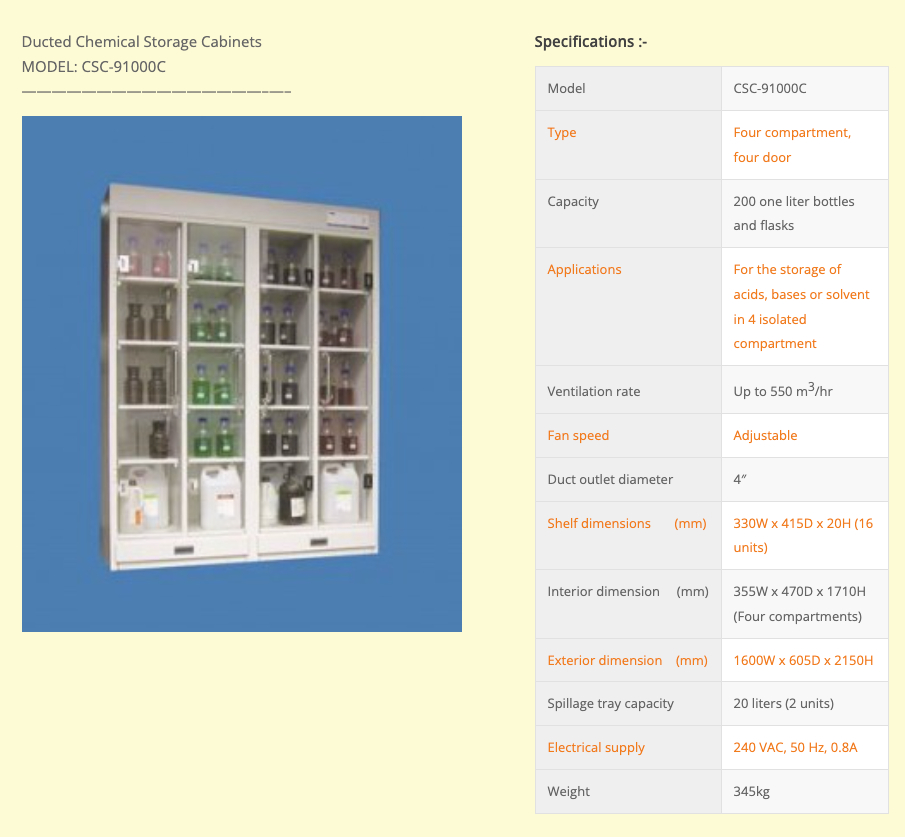Click '330W x 415D x 20H (16 units)' value
905x837 pixels.
click(803, 535)
